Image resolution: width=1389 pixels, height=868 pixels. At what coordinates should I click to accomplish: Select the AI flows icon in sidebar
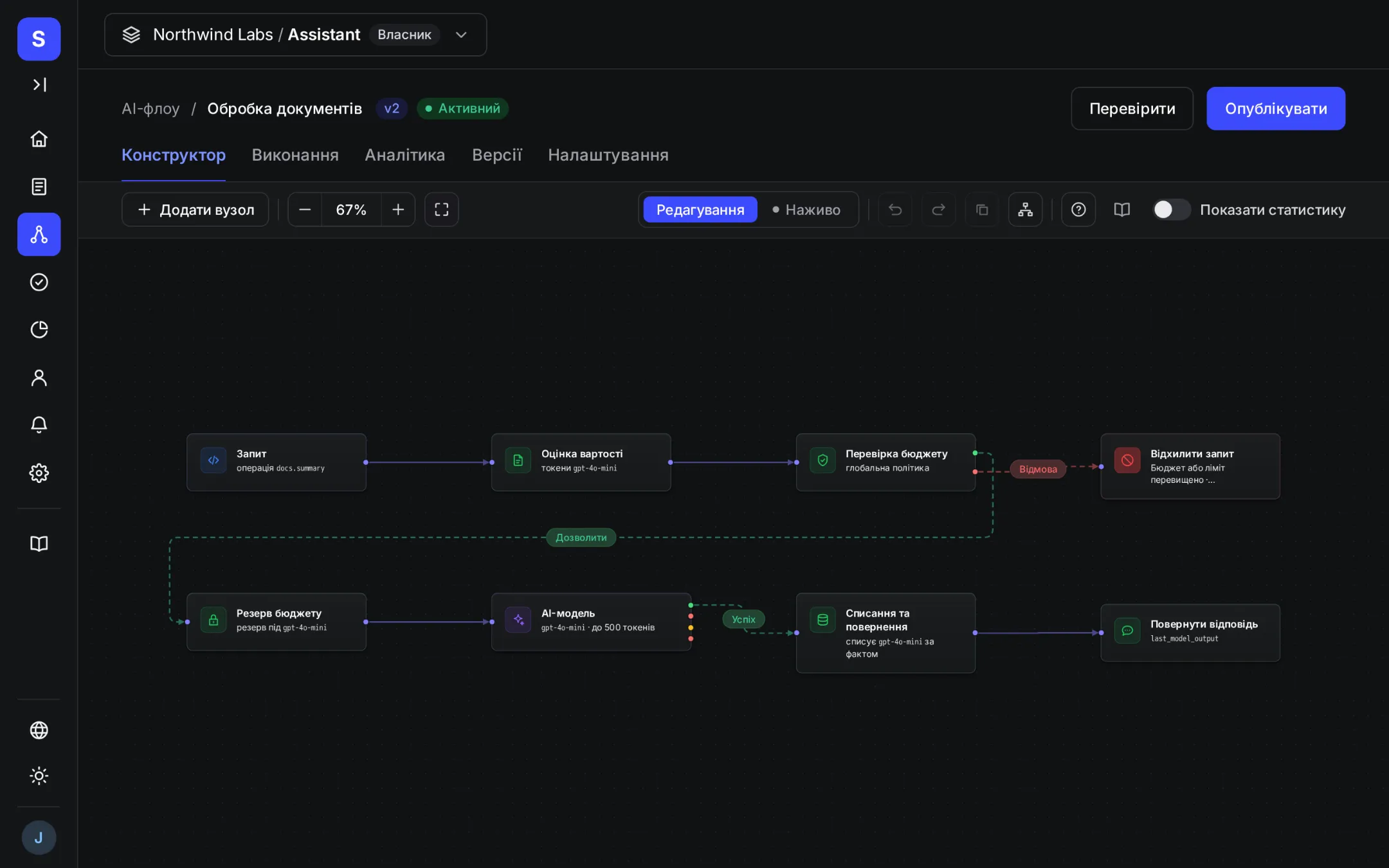pyautogui.click(x=39, y=234)
